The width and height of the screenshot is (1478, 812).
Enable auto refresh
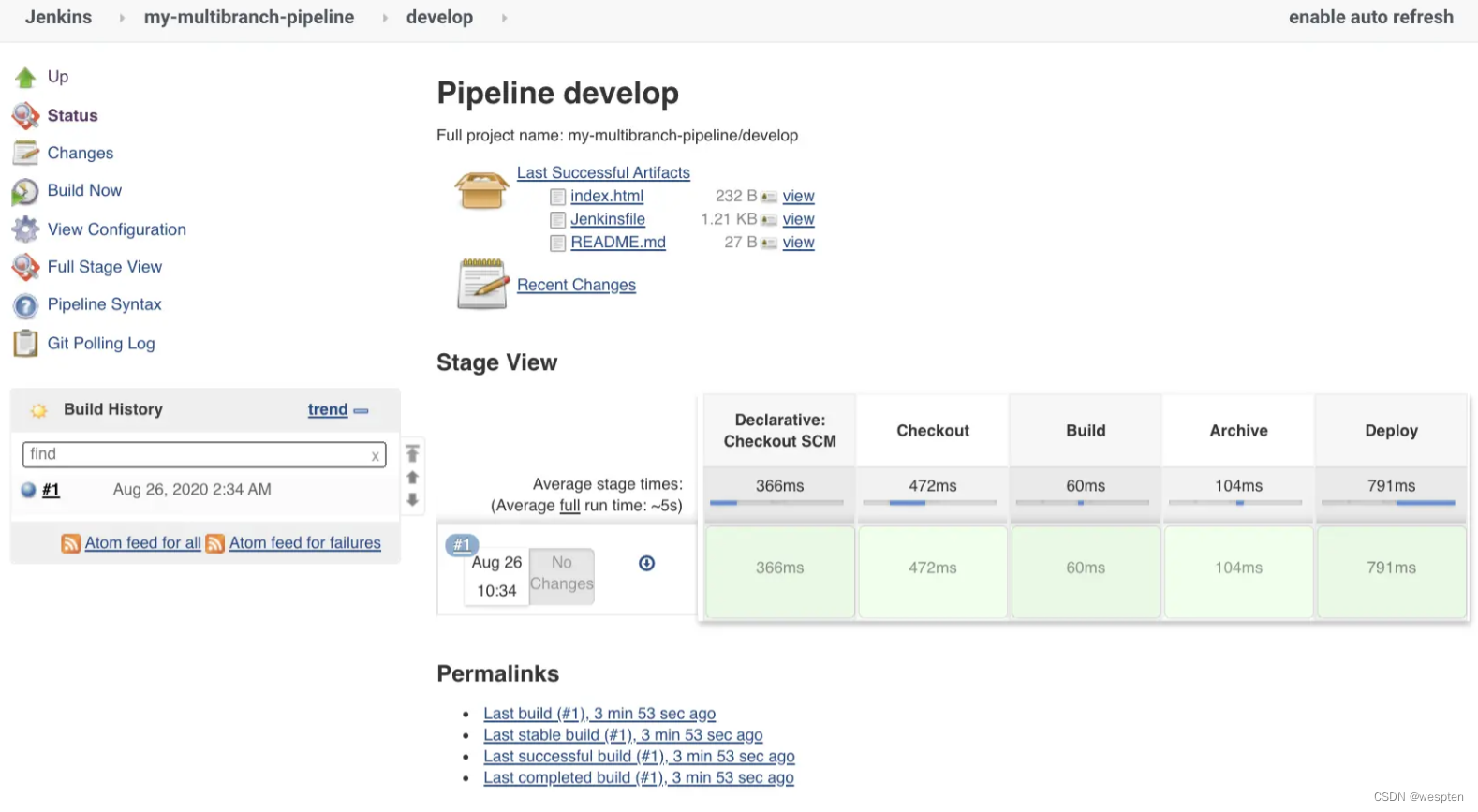click(1370, 17)
